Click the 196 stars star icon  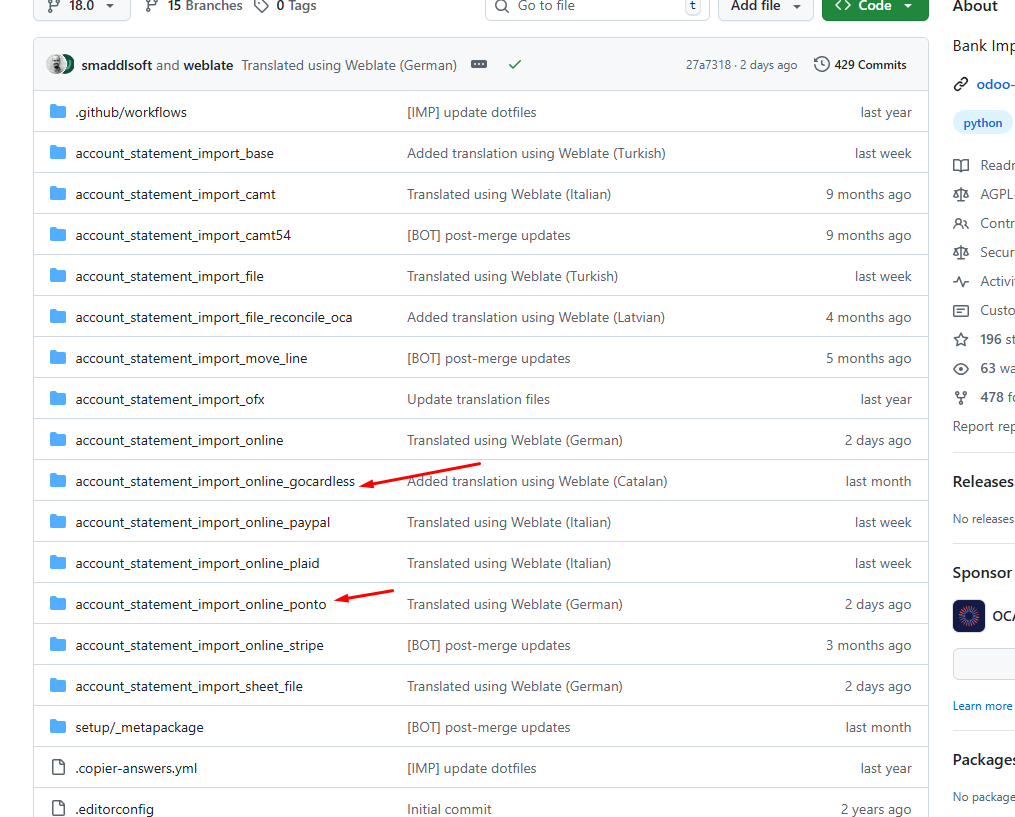point(961,339)
